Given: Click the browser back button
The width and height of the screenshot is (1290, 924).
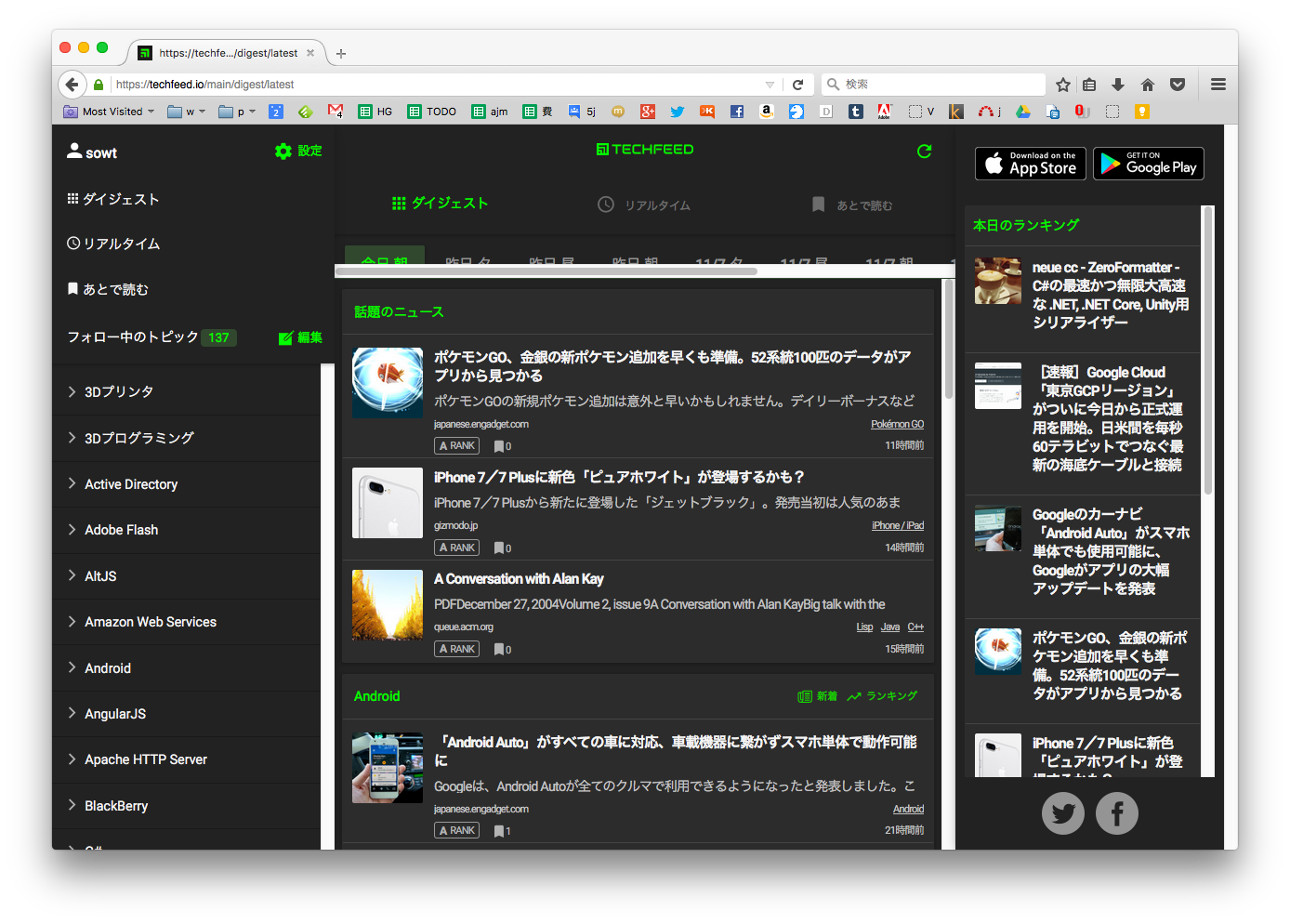Looking at the screenshot, I should tap(72, 85).
